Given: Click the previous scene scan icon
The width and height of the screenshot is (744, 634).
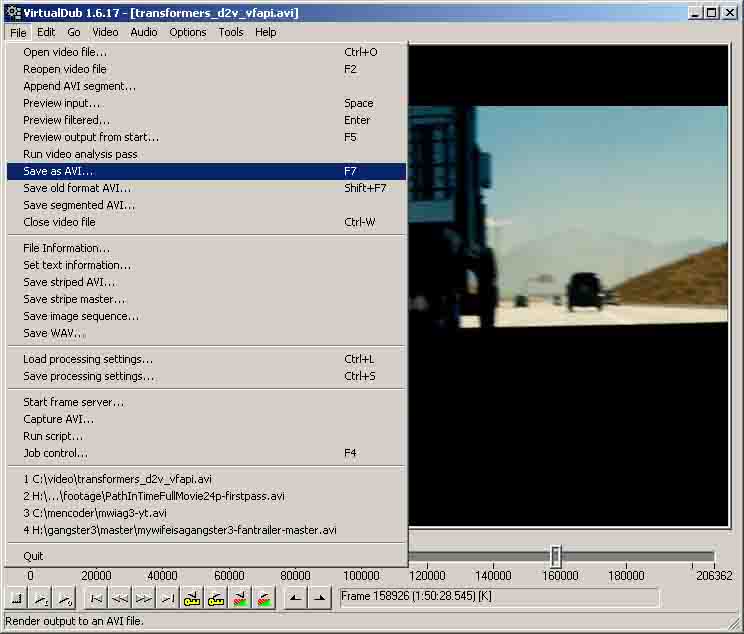Looking at the screenshot, I should [x=240, y=599].
